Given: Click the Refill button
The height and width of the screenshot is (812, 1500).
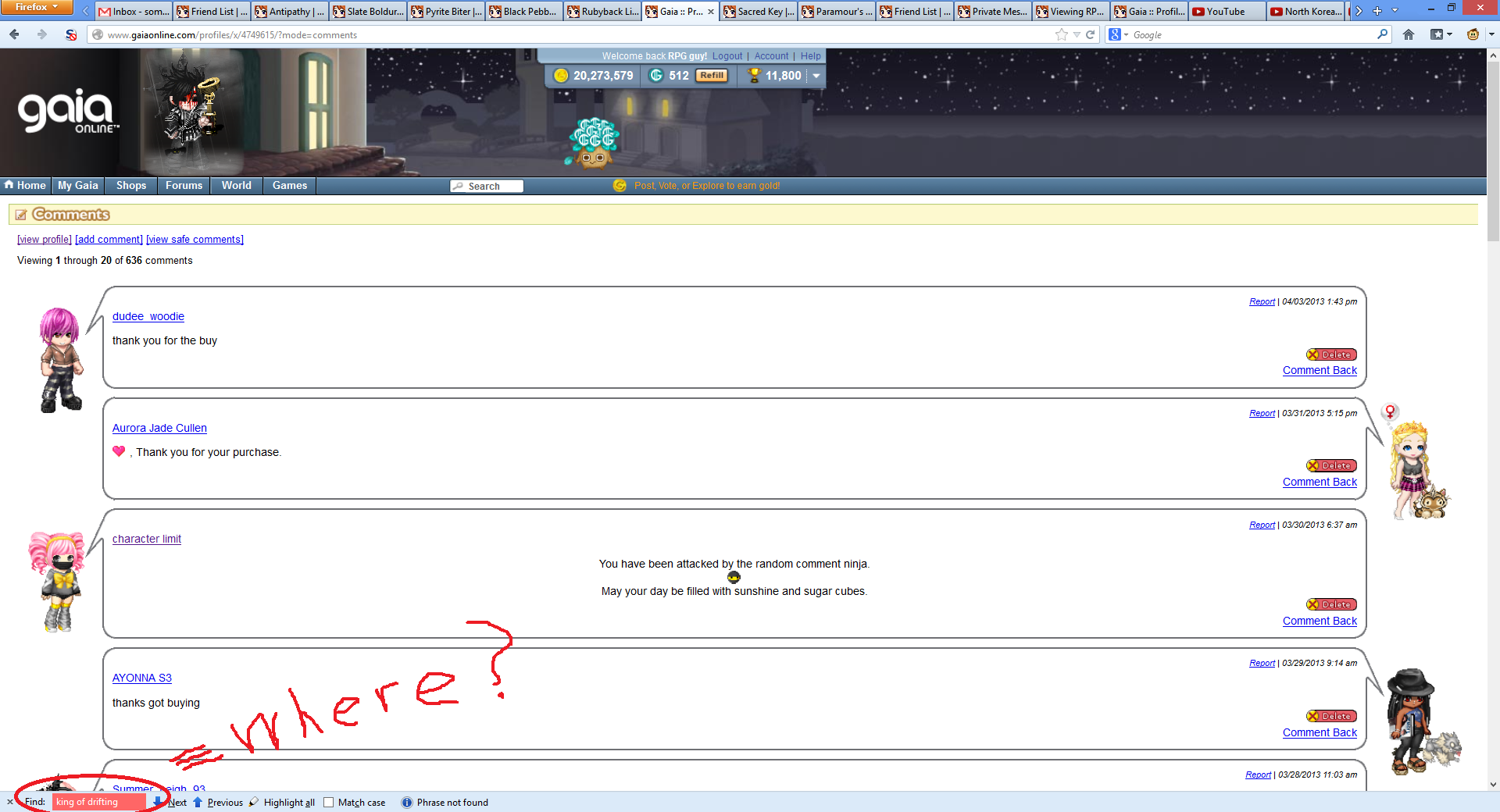Looking at the screenshot, I should [x=712, y=76].
